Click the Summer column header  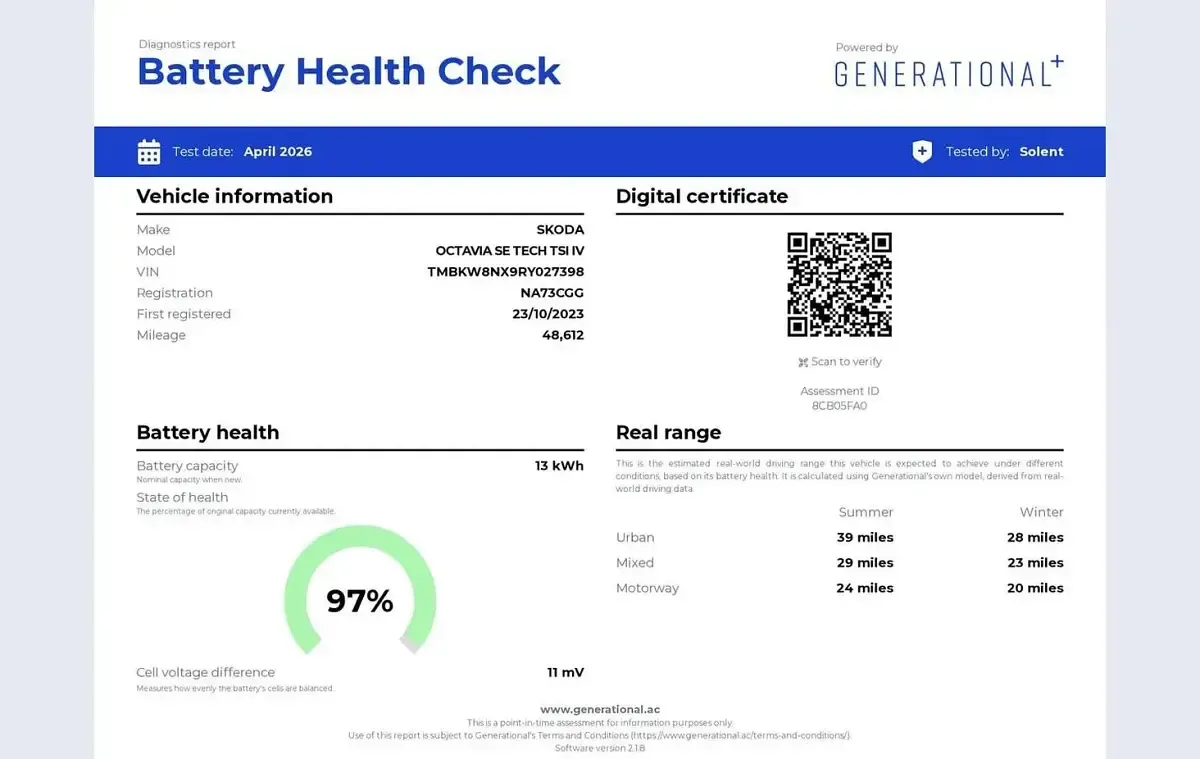tap(866, 512)
